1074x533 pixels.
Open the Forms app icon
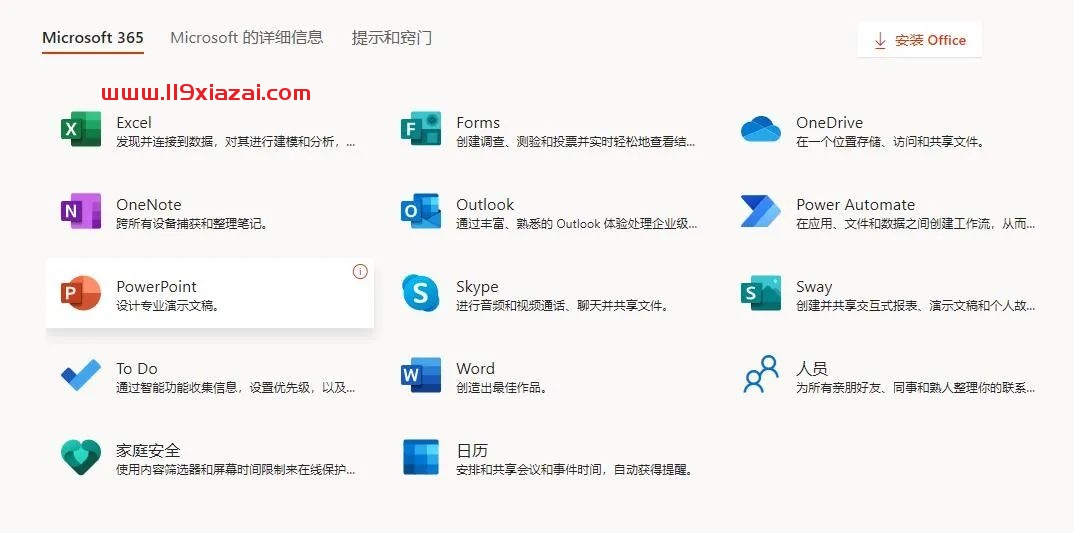[x=421, y=129]
